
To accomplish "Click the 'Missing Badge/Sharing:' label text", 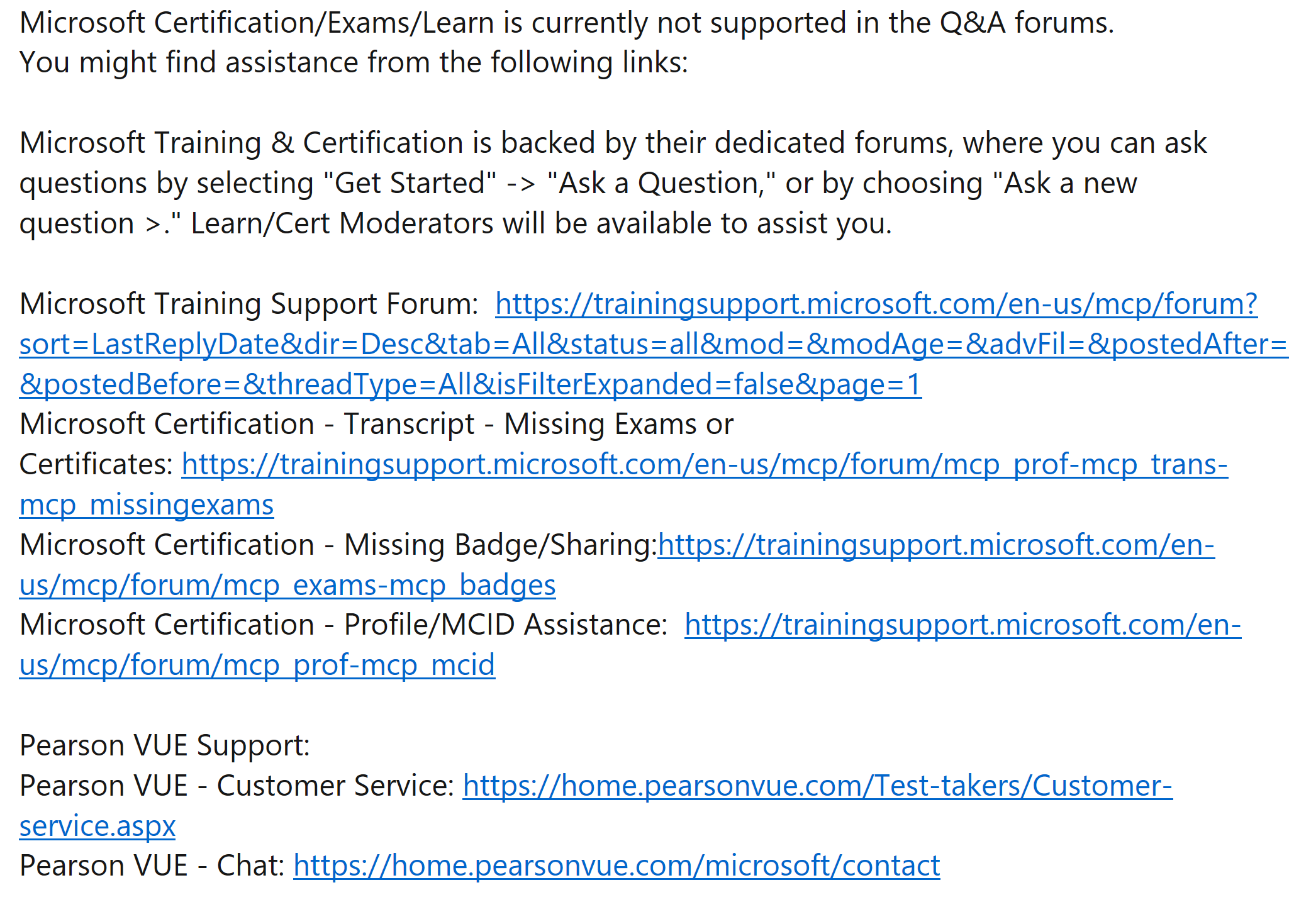I will pyautogui.click(x=500, y=545).
